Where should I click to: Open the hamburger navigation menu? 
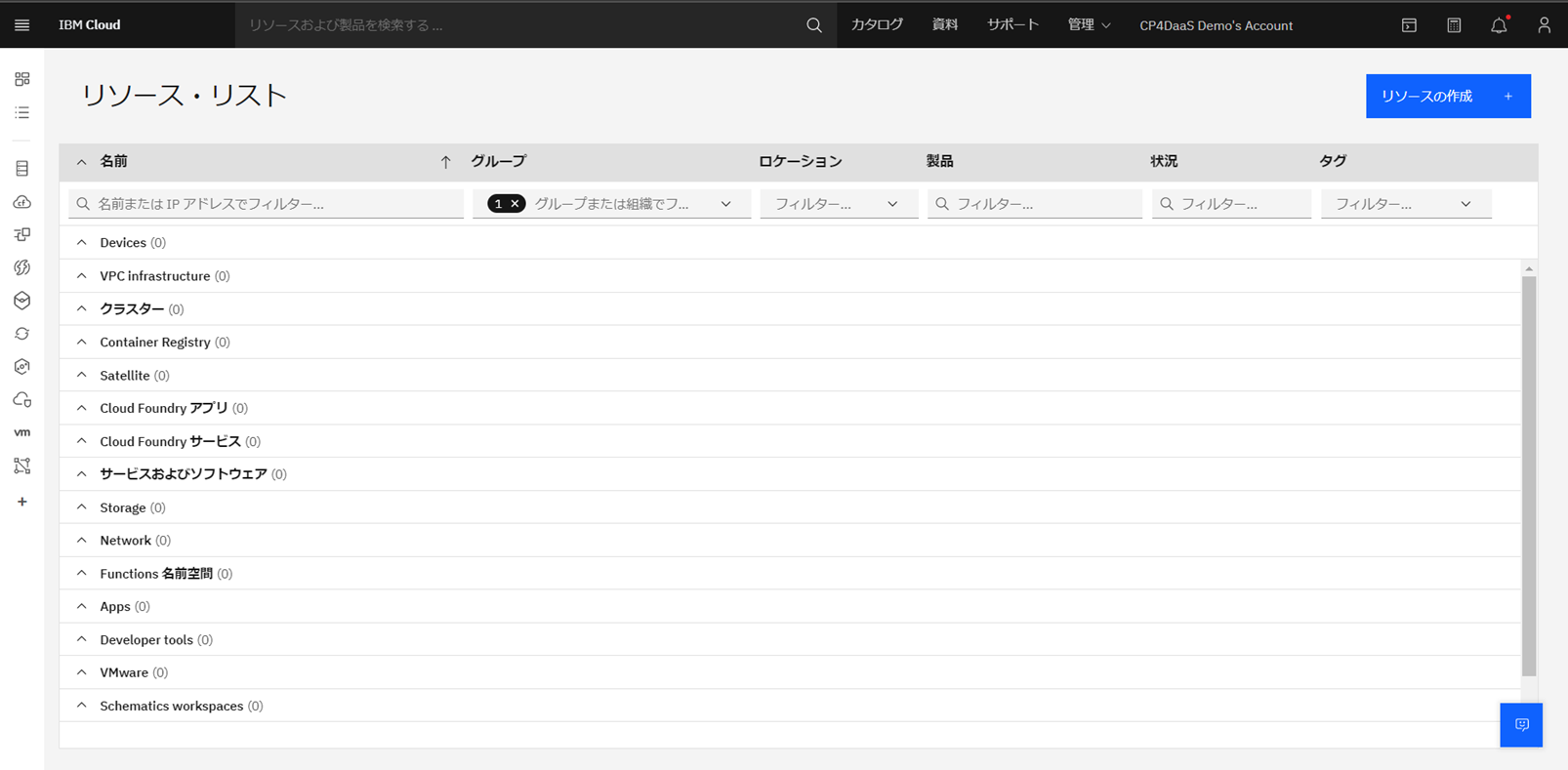(x=21, y=25)
